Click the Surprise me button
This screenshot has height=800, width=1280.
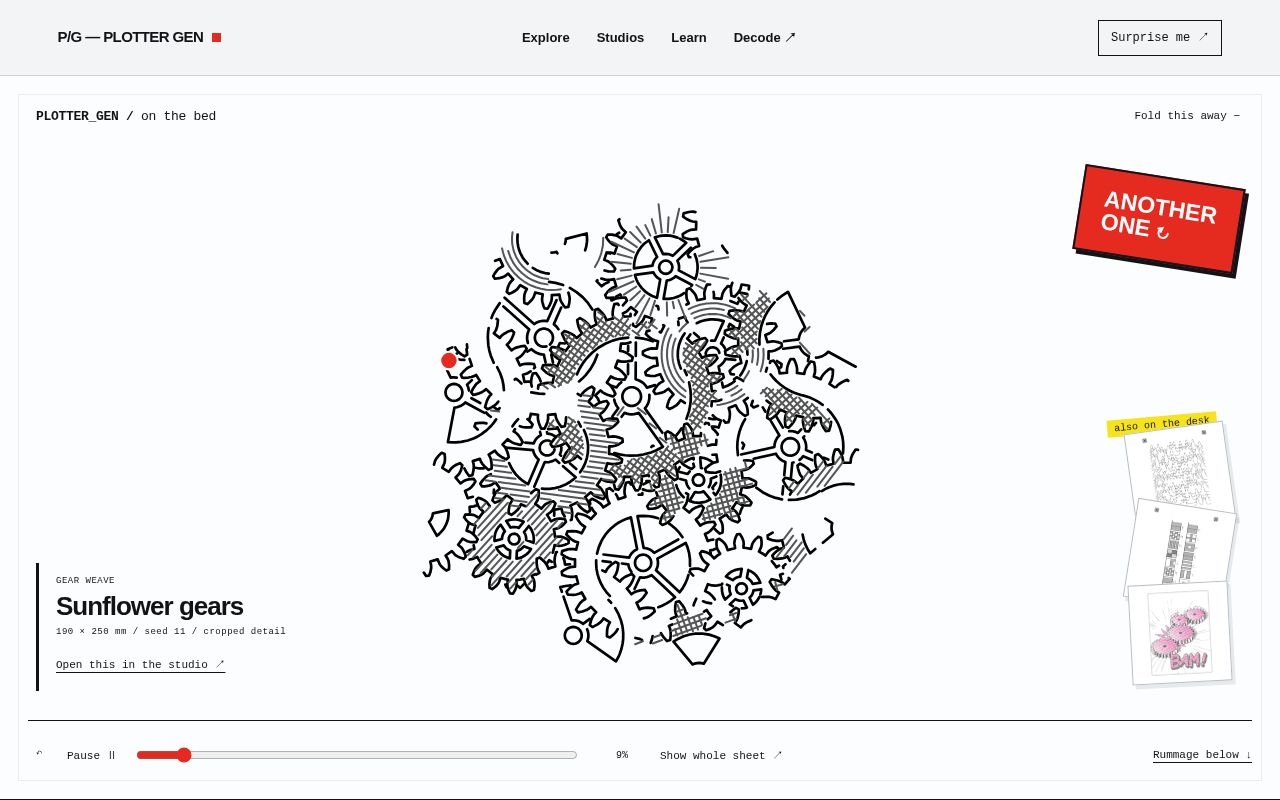pyautogui.click(x=1160, y=38)
